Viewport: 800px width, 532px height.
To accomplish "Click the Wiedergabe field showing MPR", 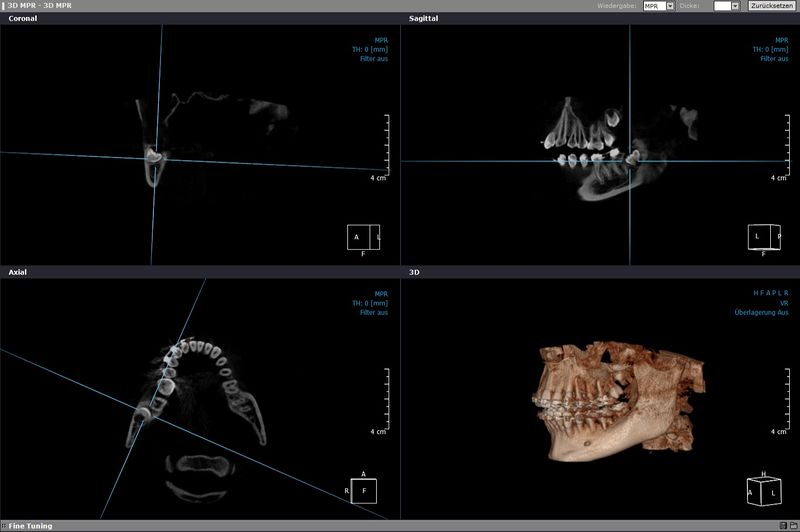I will click(x=655, y=6).
